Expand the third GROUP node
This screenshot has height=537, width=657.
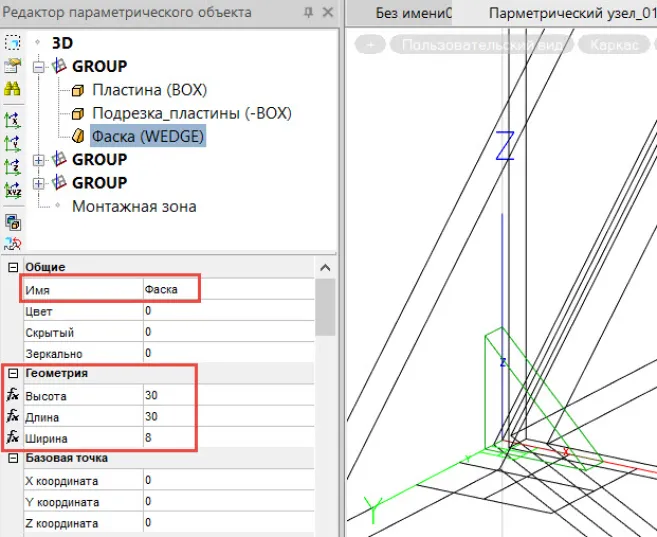pos(39,183)
